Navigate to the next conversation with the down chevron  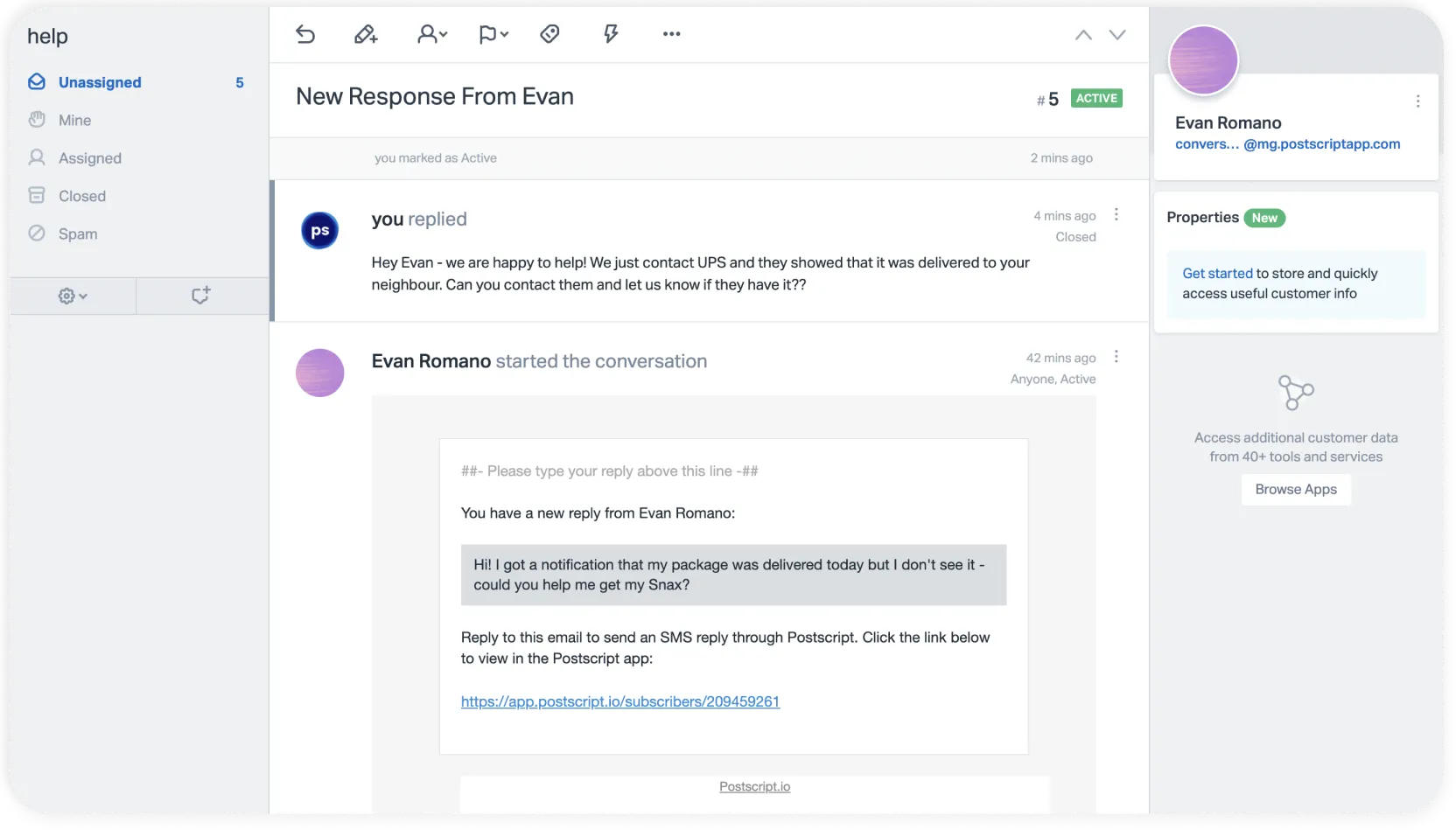click(1117, 34)
